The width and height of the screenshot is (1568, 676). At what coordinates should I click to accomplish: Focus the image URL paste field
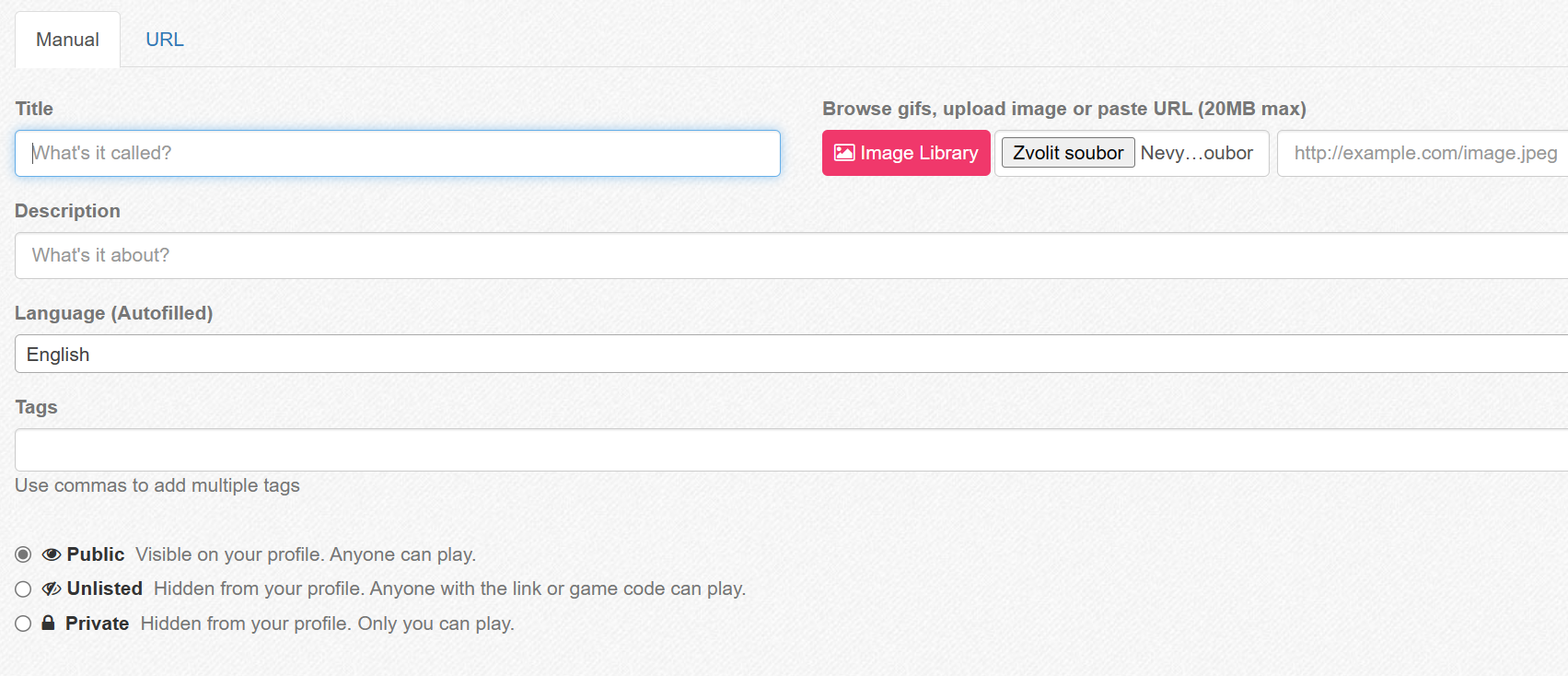[1423, 153]
